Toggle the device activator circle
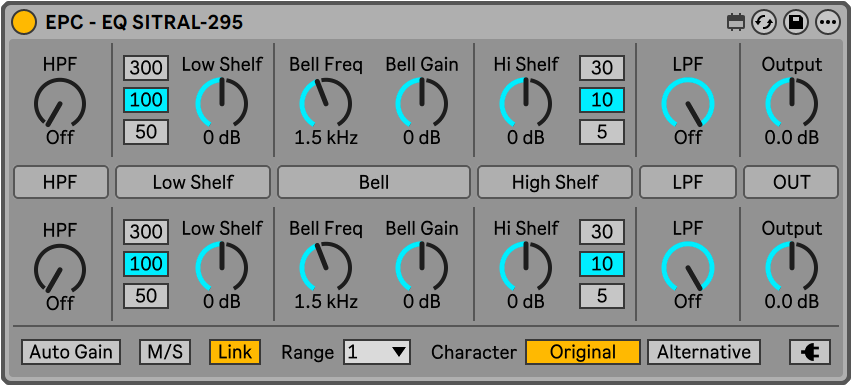852x386 pixels. click(x=24, y=23)
